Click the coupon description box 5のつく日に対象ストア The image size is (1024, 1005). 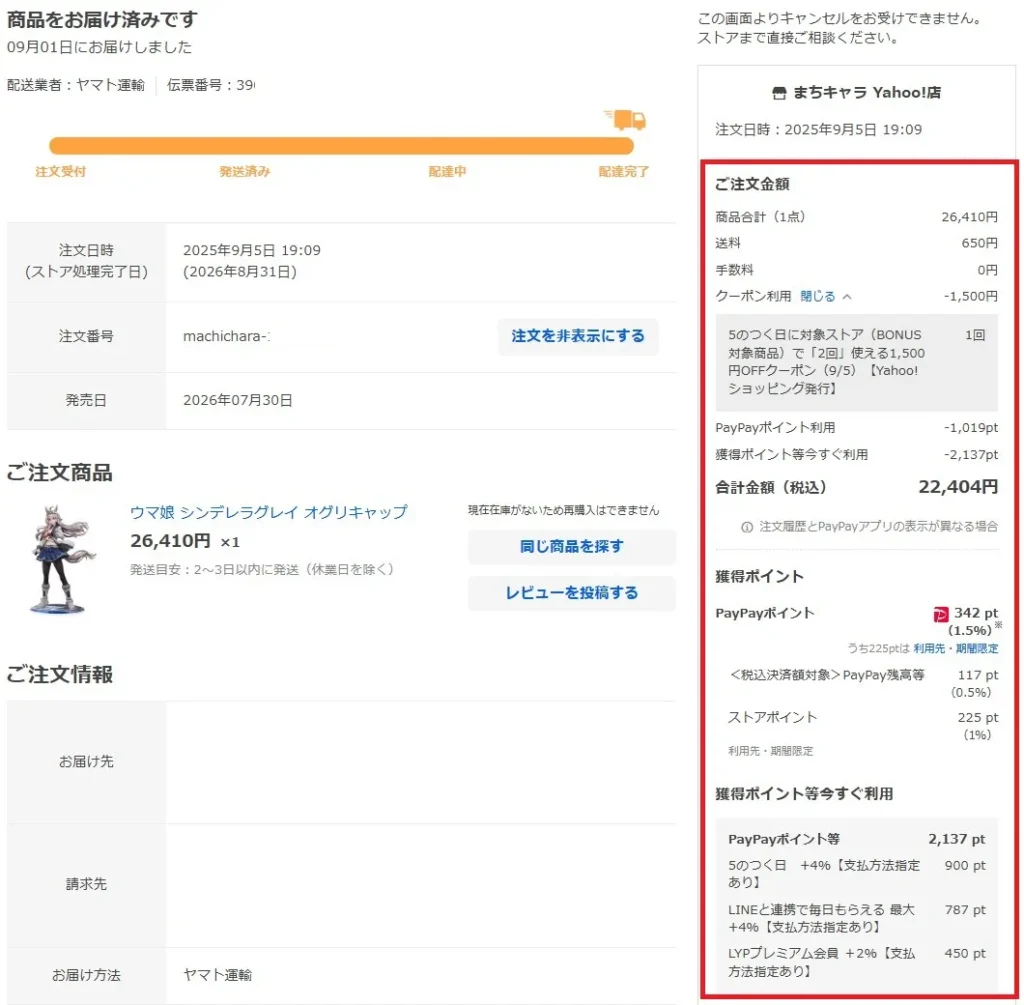856,362
